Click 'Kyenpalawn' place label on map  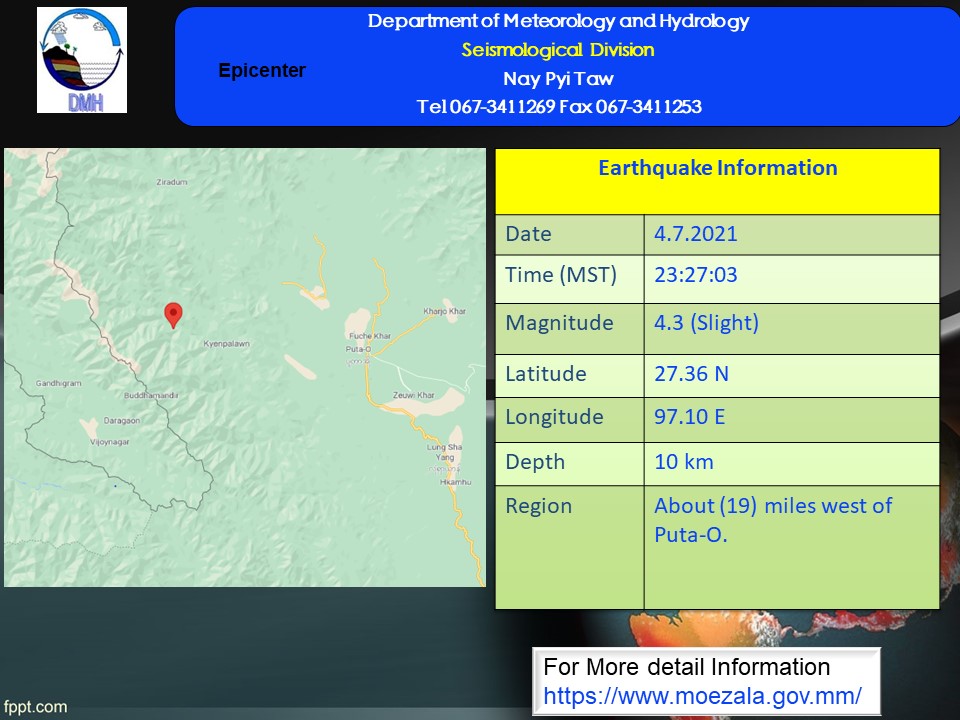[x=227, y=343]
